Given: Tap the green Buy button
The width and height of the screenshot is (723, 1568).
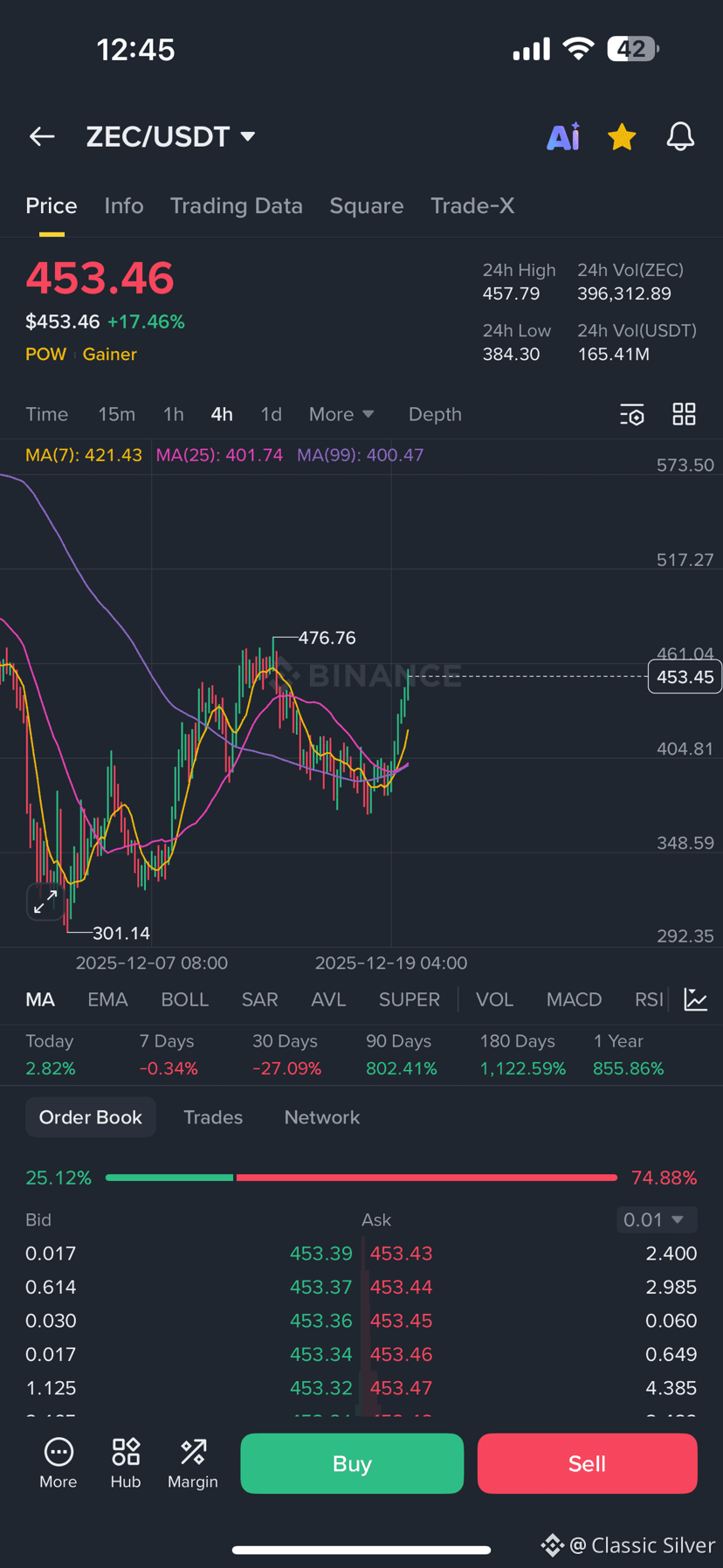Looking at the screenshot, I should coord(352,1463).
